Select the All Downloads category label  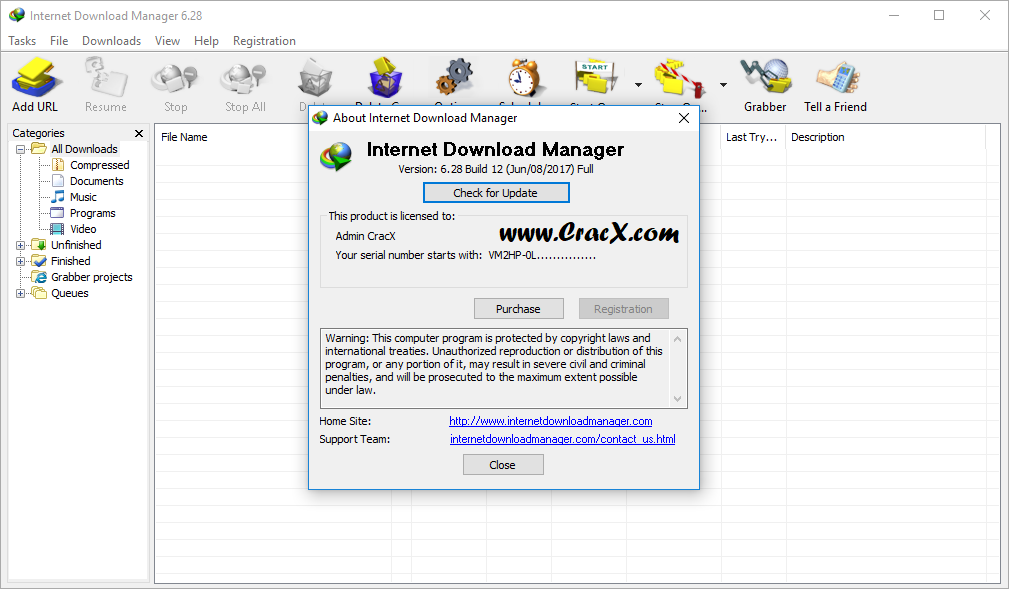(84, 149)
